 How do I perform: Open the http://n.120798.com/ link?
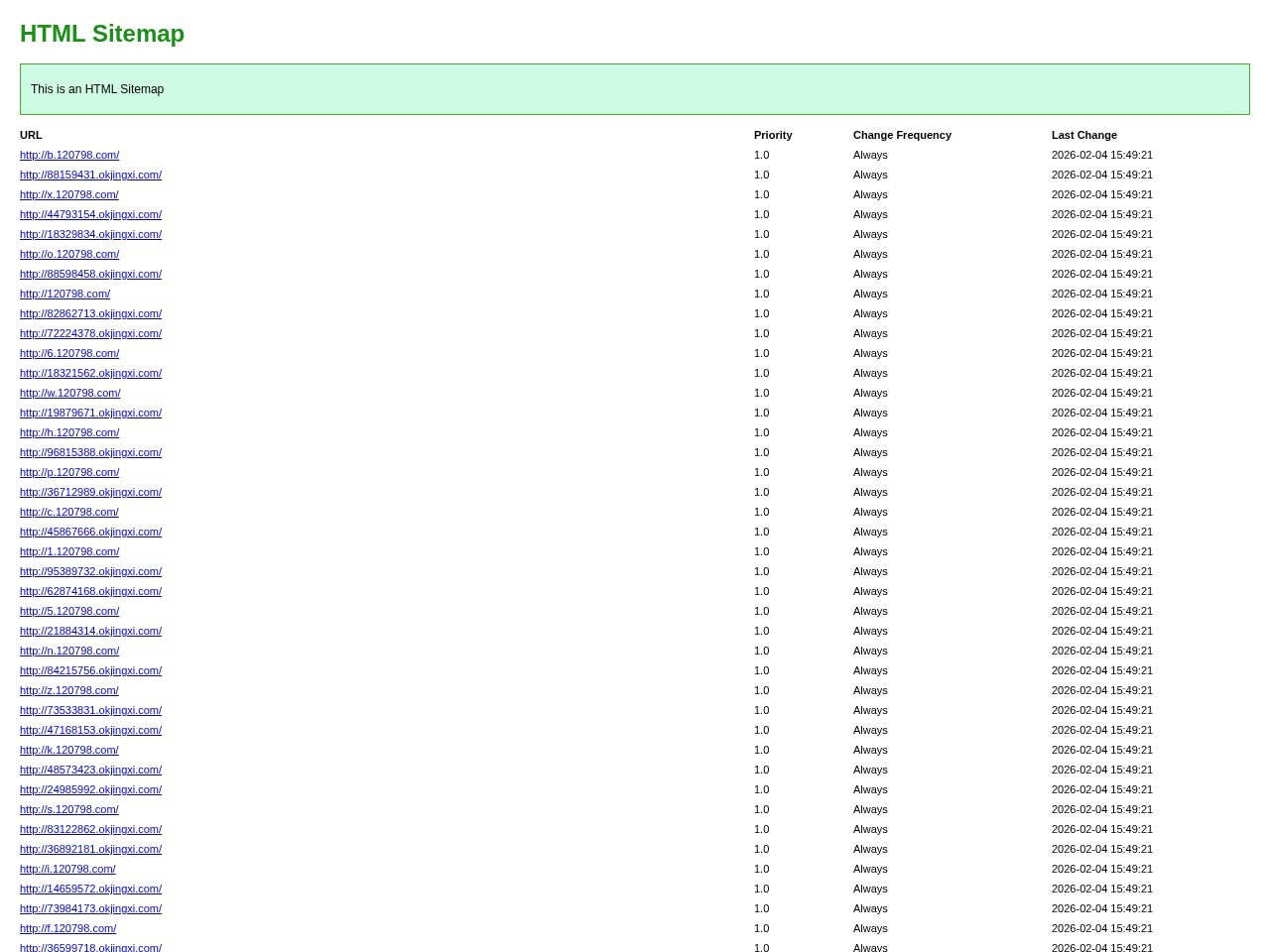click(69, 651)
